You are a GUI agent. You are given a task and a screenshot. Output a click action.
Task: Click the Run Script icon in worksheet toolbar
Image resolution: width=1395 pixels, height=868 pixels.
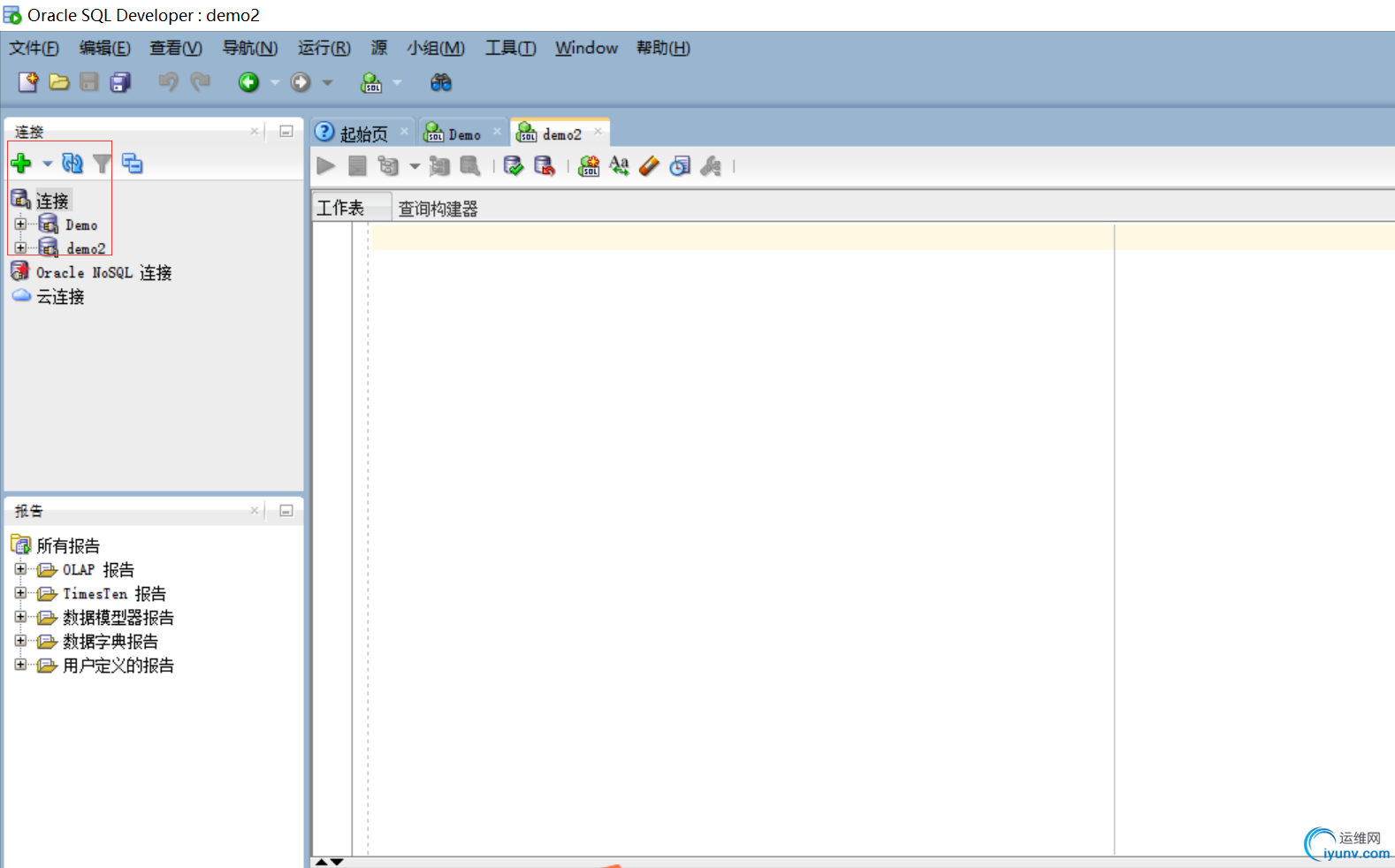click(x=357, y=165)
